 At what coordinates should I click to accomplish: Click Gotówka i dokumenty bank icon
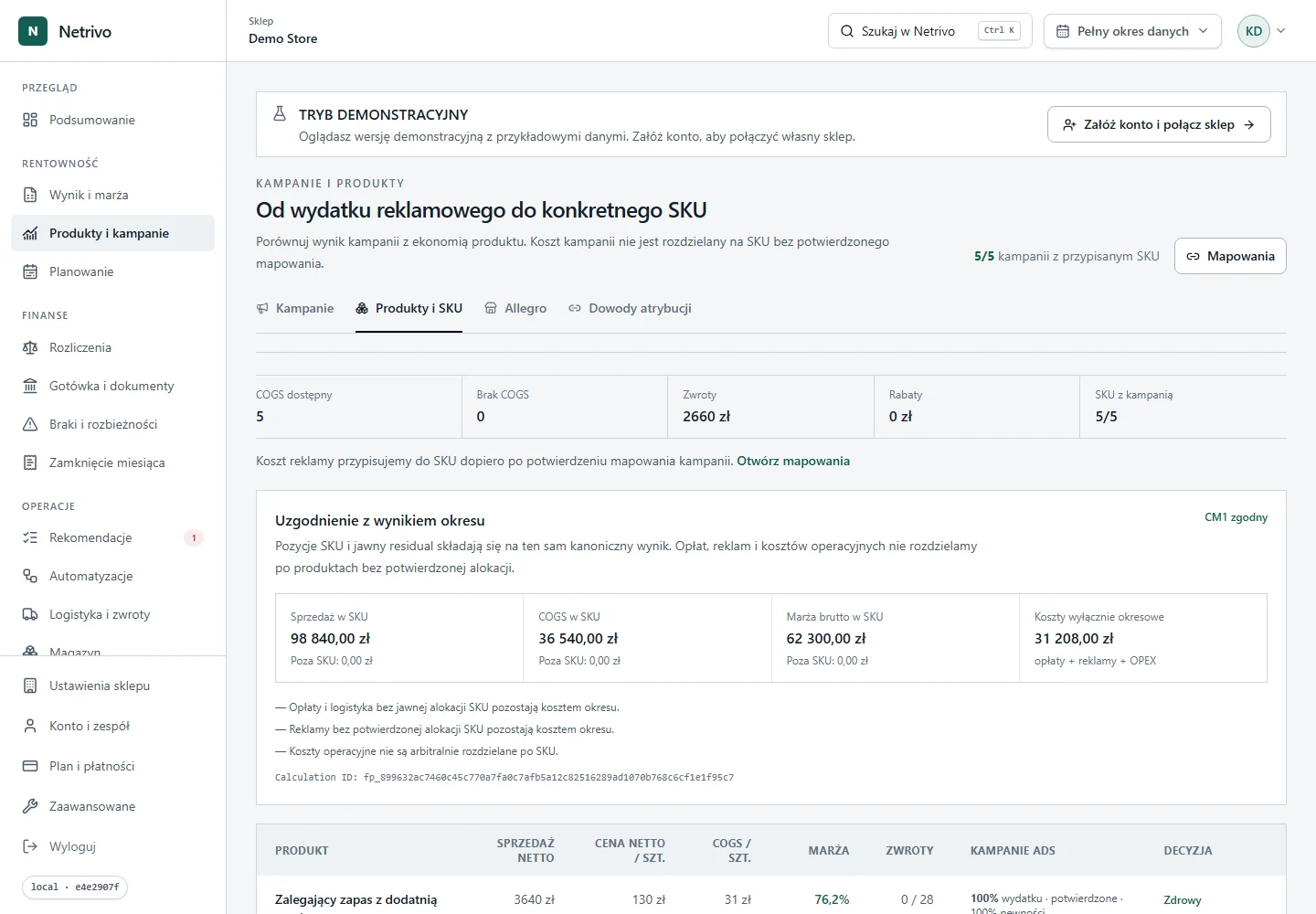(30, 386)
